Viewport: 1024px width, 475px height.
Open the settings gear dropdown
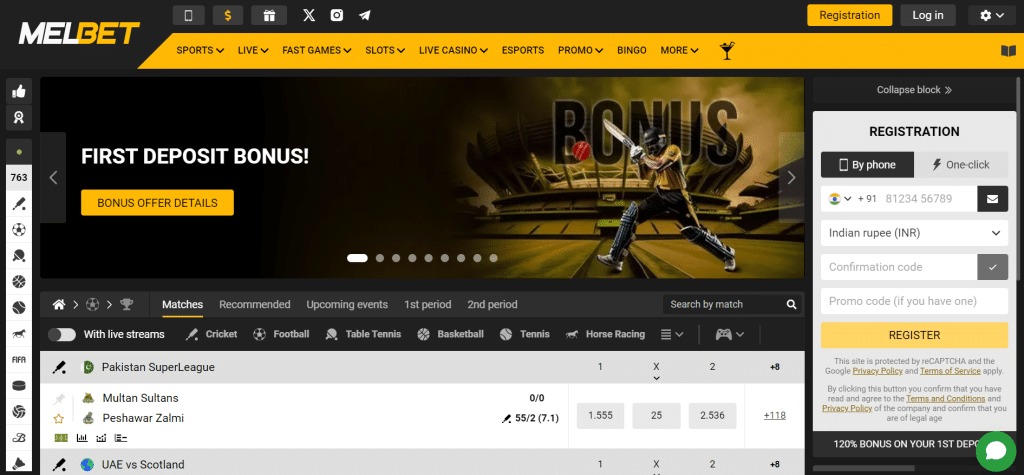pyautogui.click(x=992, y=15)
